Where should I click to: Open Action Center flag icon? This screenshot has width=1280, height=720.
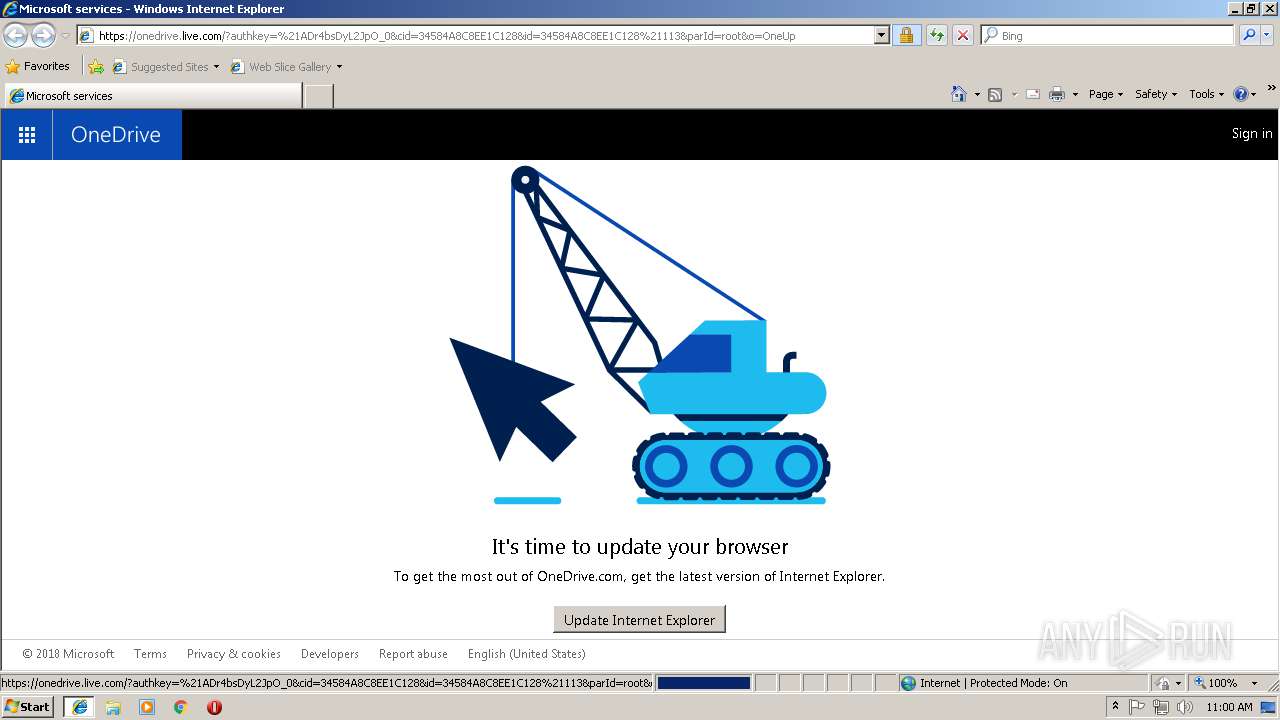1137,707
